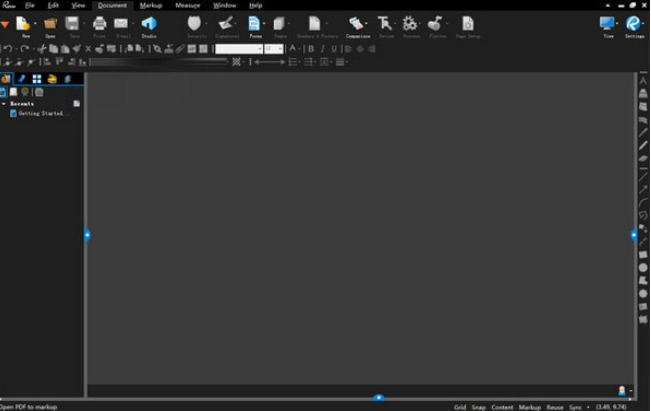651x411 pixels.
Task: Open the font name dropdown box
Action: 239,48
